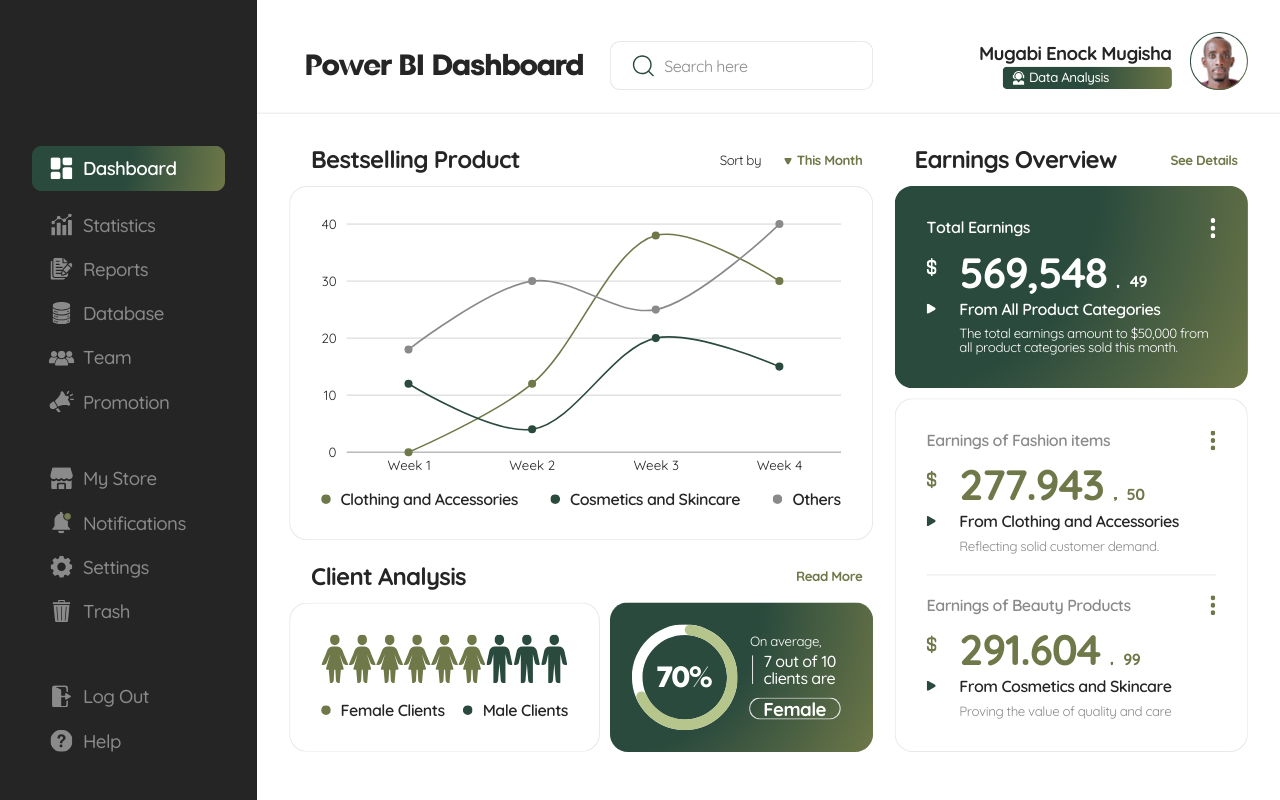1280x800 pixels.
Task: Click the Log Out door icon
Action: (x=61, y=696)
